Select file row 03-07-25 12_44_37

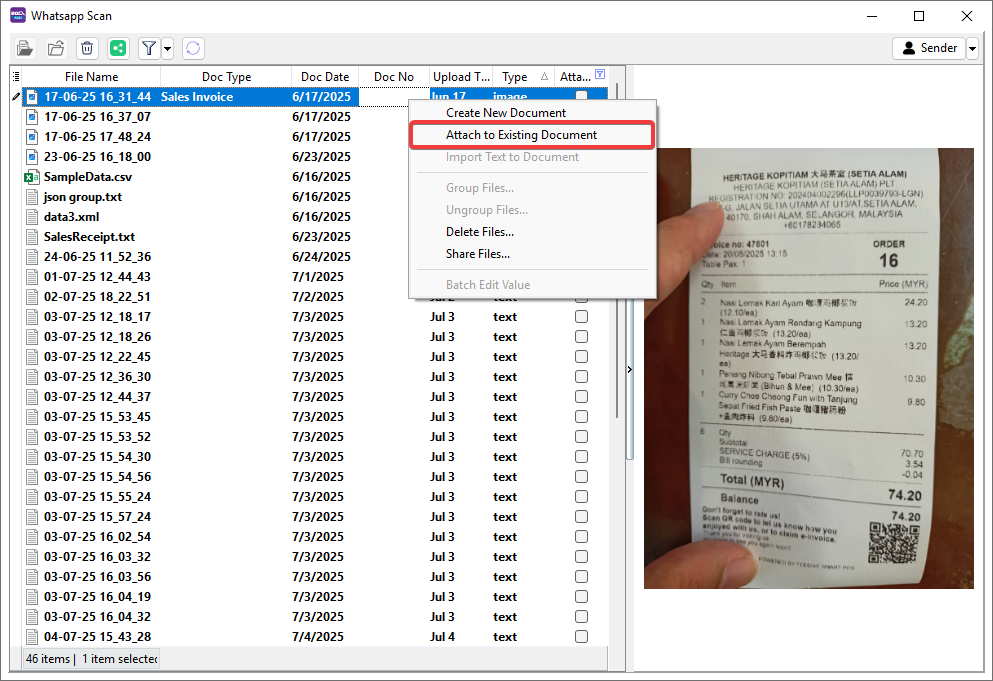click(x=315, y=397)
